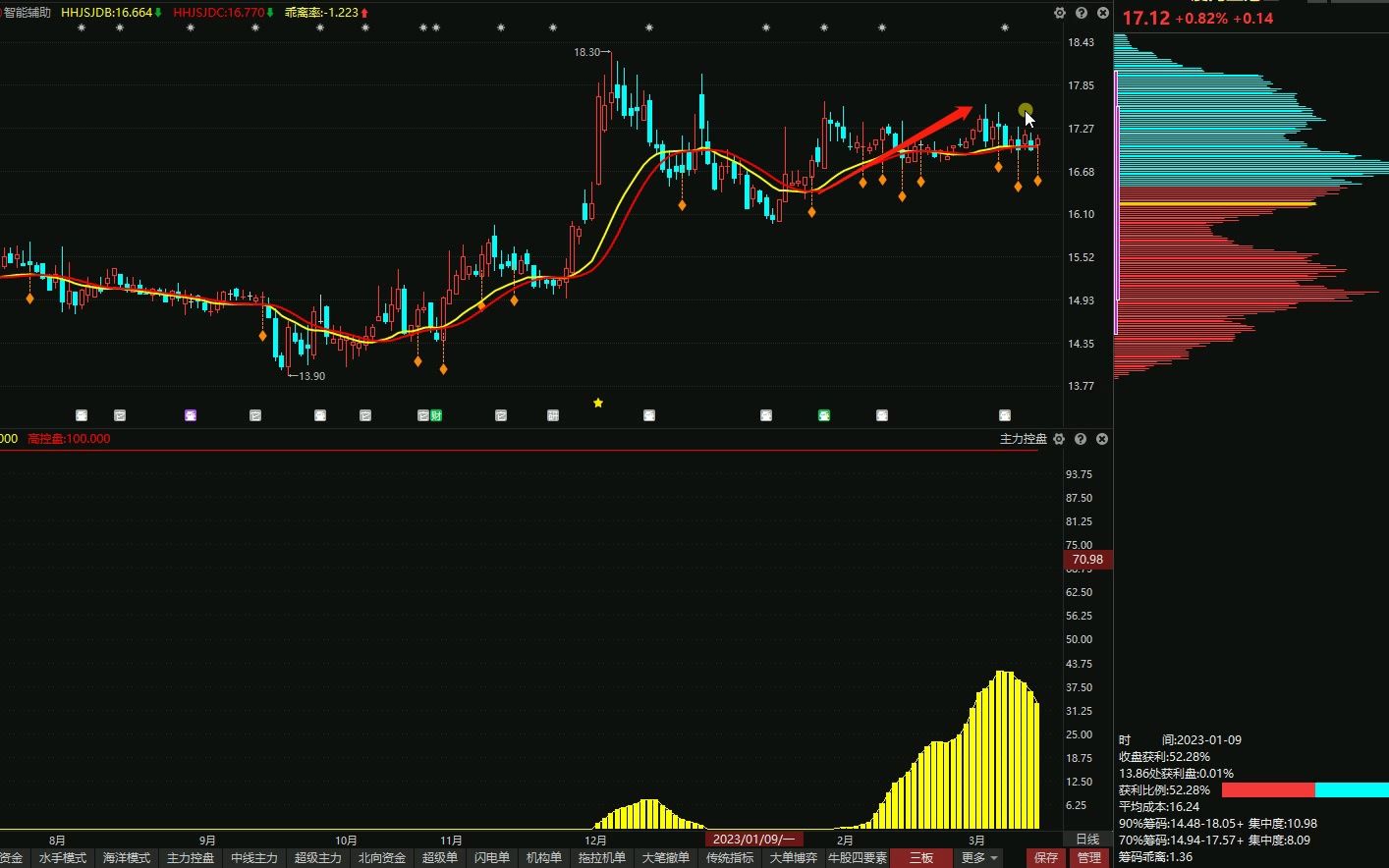Screen dimensions: 1389x868
Task: Close the 主力控盘 sub-chart panel
Action: point(1102,439)
